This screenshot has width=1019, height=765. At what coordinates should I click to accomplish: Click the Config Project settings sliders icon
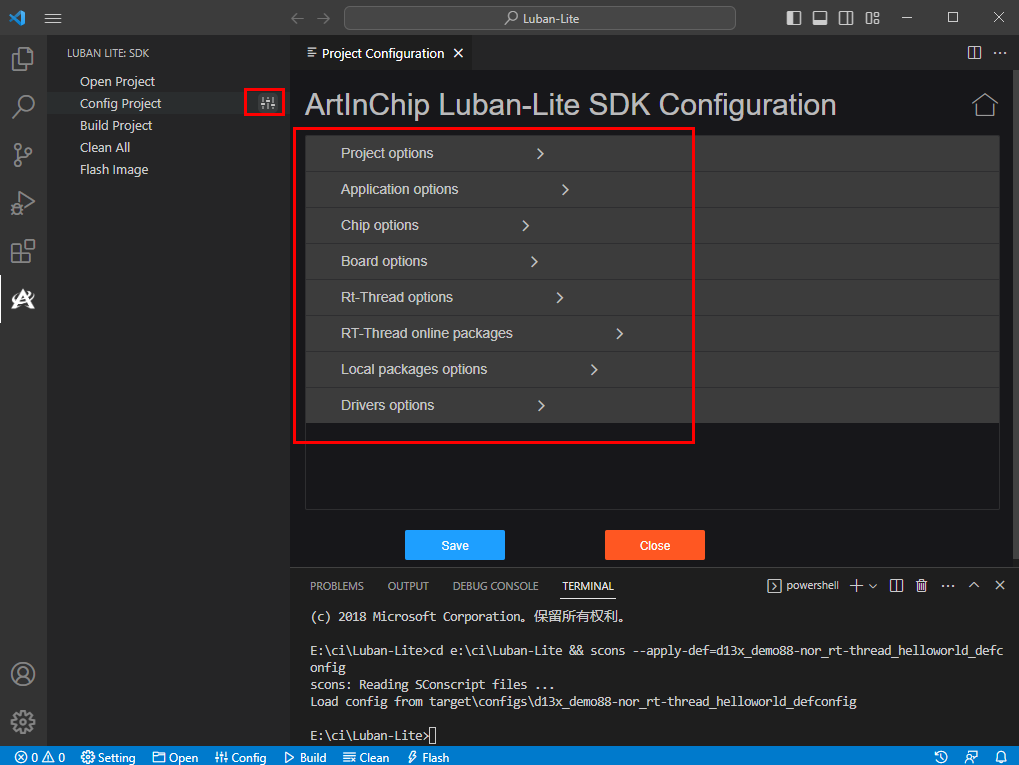coord(267,102)
